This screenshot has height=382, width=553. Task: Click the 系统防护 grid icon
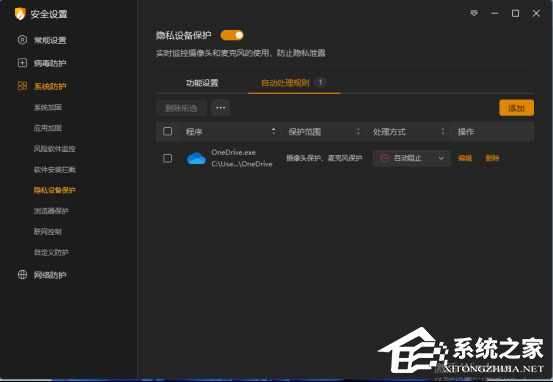click(22, 86)
